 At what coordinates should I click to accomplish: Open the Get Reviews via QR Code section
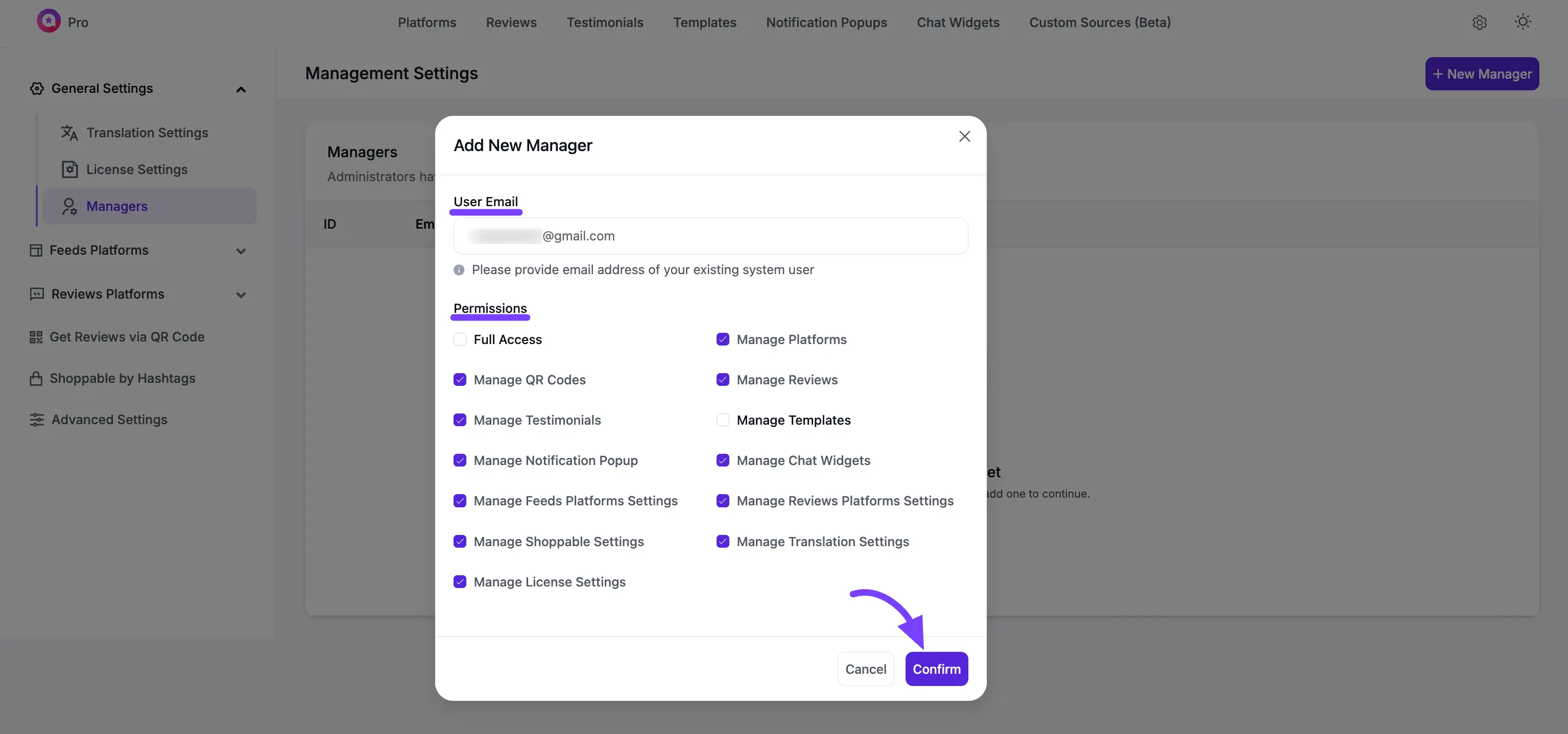pyautogui.click(x=127, y=336)
